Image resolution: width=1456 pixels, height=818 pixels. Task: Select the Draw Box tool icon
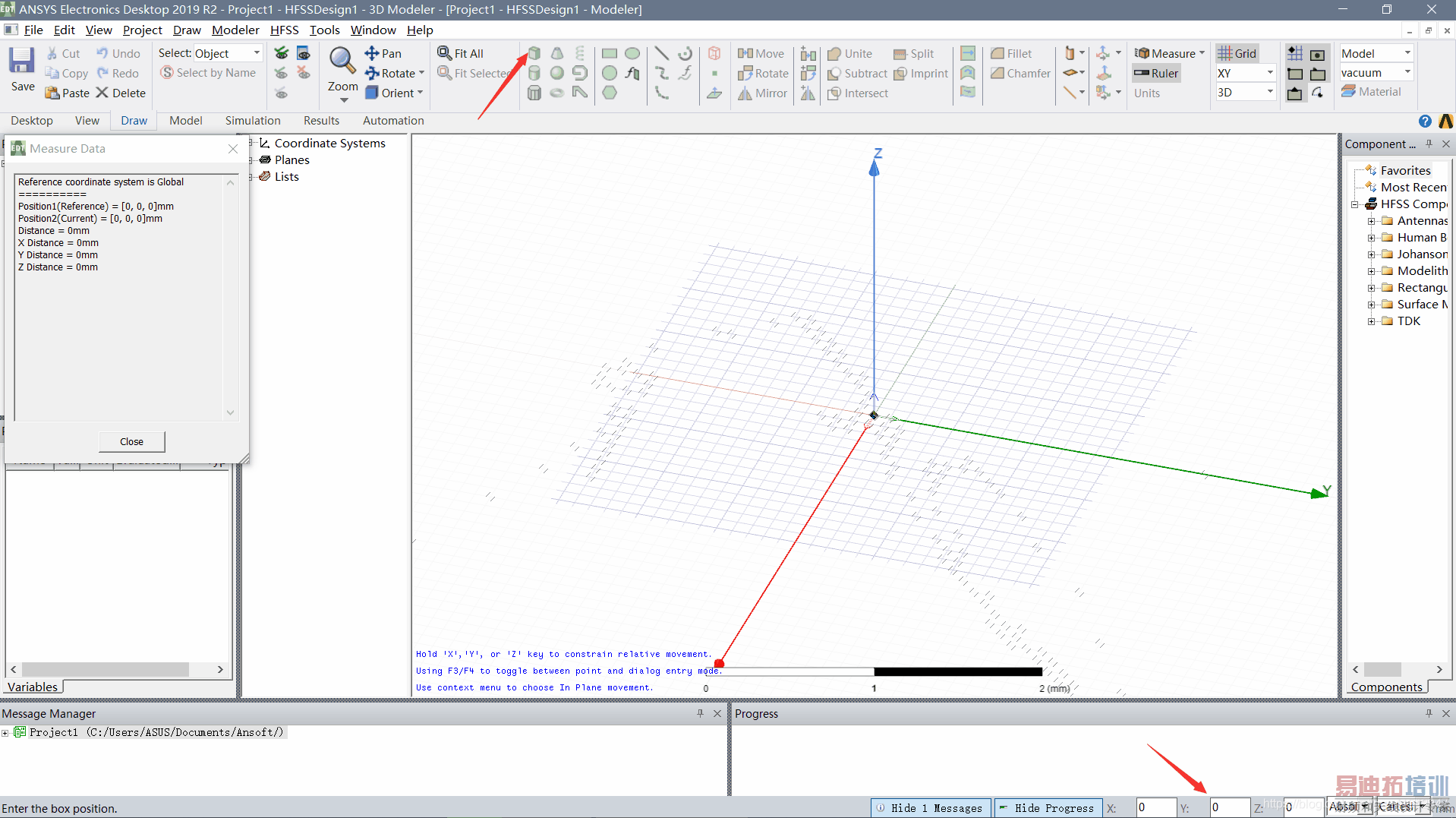pyautogui.click(x=534, y=53)
